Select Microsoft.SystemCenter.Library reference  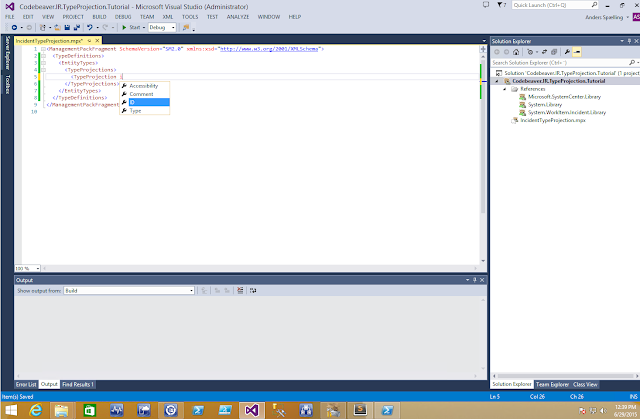(564, 97)
